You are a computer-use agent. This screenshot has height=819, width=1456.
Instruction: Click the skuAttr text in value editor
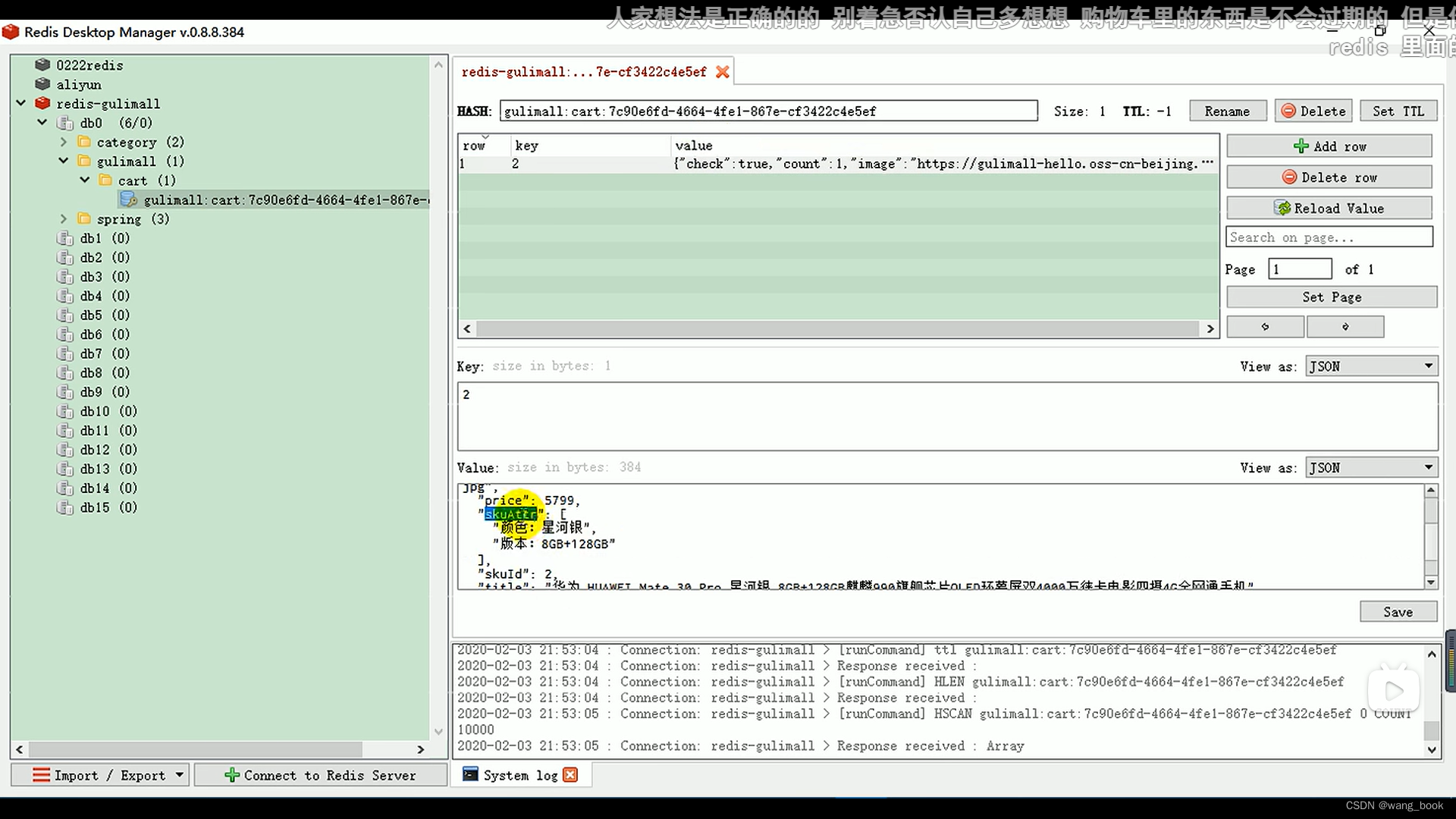click(x=510, y=514)
